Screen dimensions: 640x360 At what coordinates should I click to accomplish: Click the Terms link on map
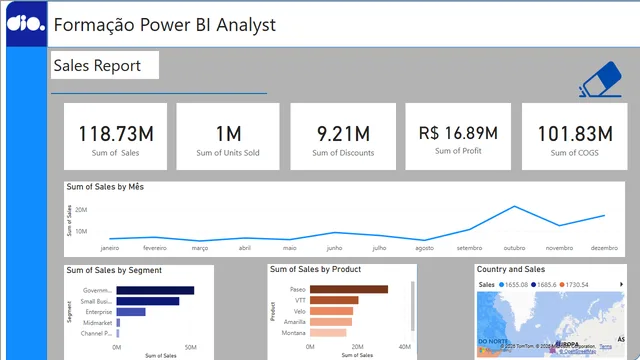[606, 346]
